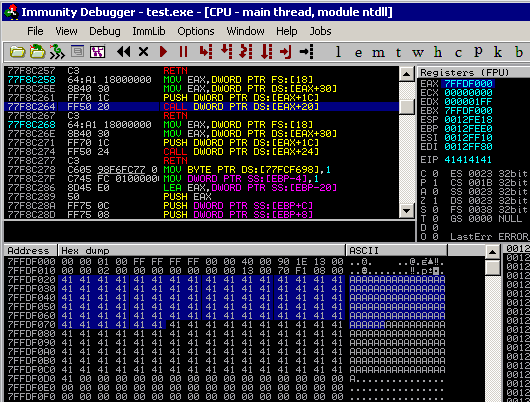Click the Registers (FPU) header bar

click(474, 72)
